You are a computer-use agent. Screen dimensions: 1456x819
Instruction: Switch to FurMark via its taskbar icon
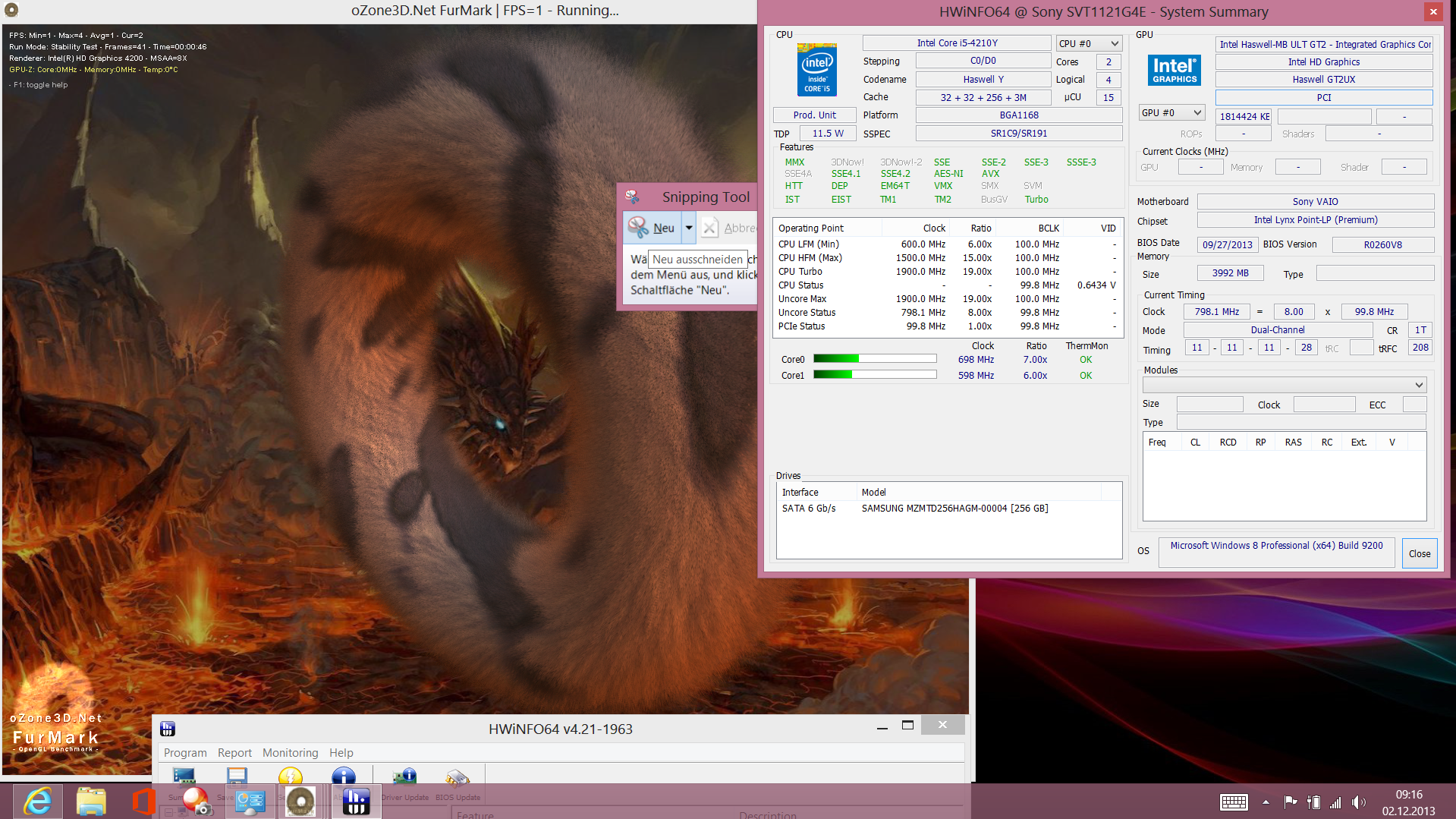(x=300, y=802)
